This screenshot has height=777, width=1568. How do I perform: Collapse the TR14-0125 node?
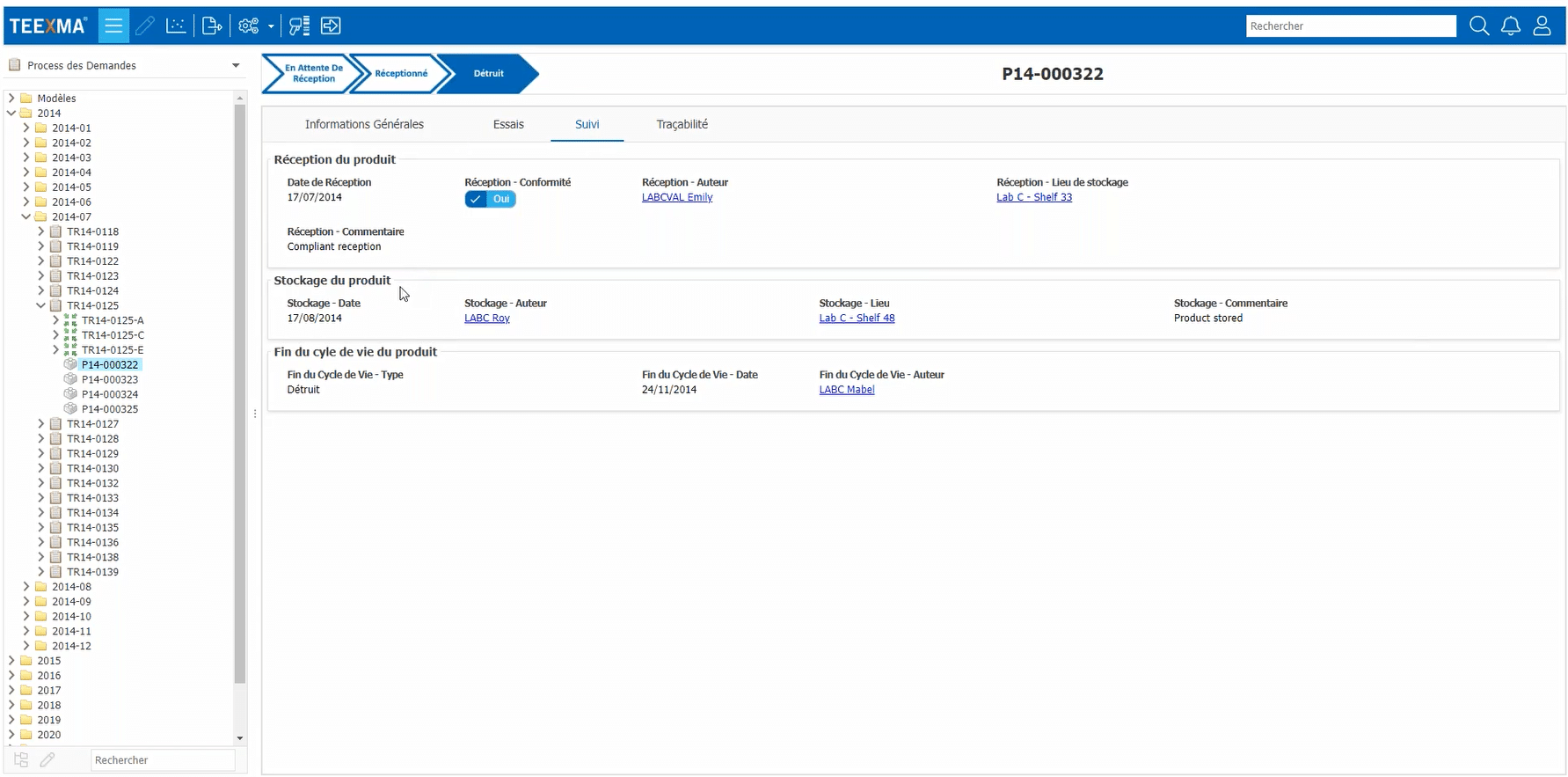[x=41, y=305]
